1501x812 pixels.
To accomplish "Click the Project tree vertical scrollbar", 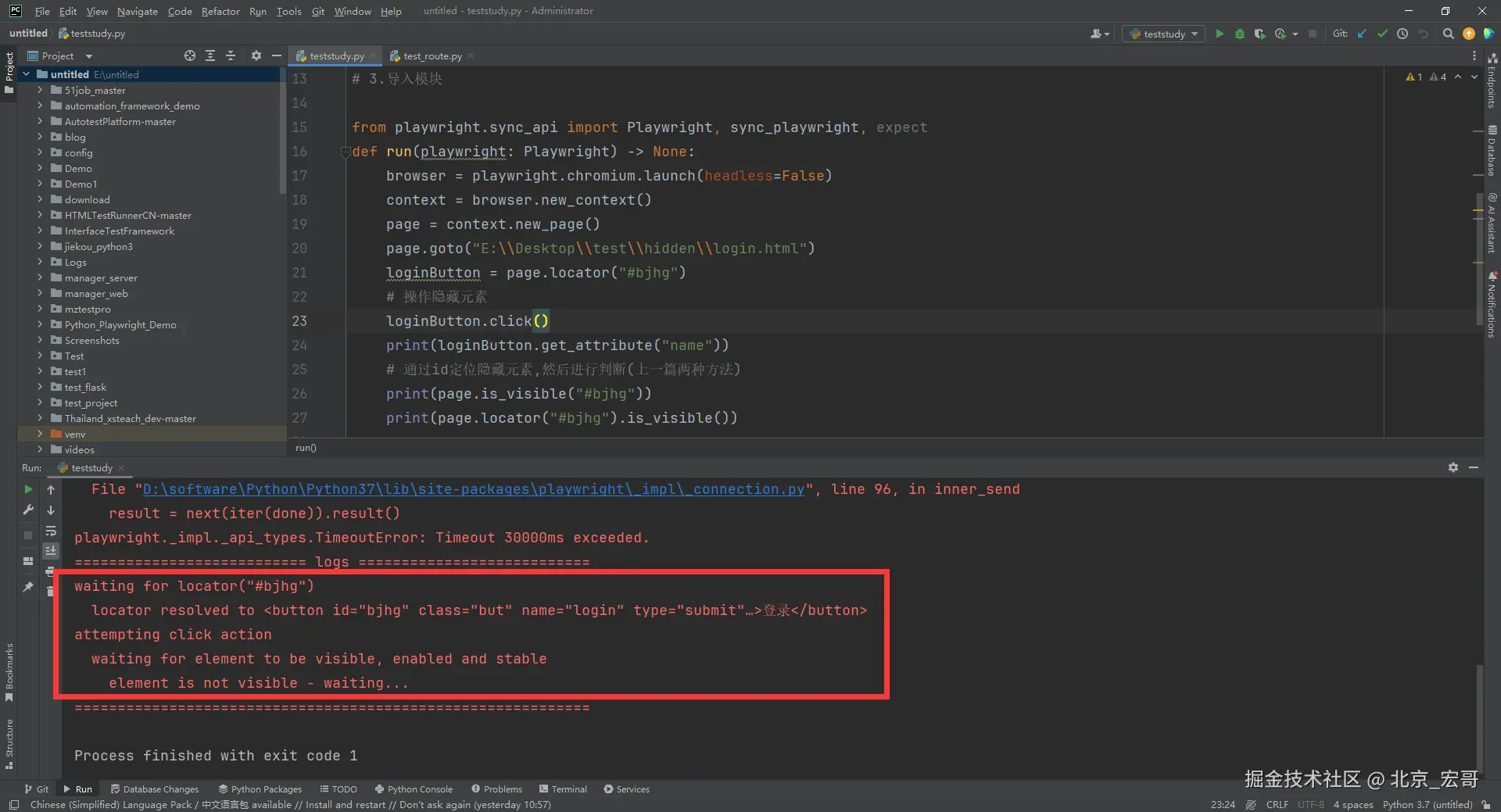I will tap(283, 129).
